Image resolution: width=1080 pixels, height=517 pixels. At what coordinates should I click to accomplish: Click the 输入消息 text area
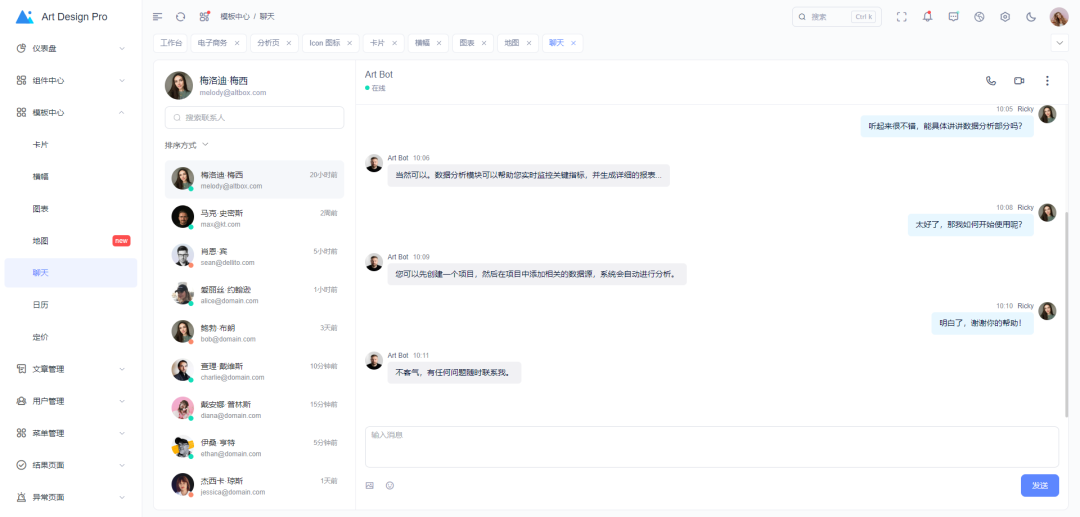(712, 447)
